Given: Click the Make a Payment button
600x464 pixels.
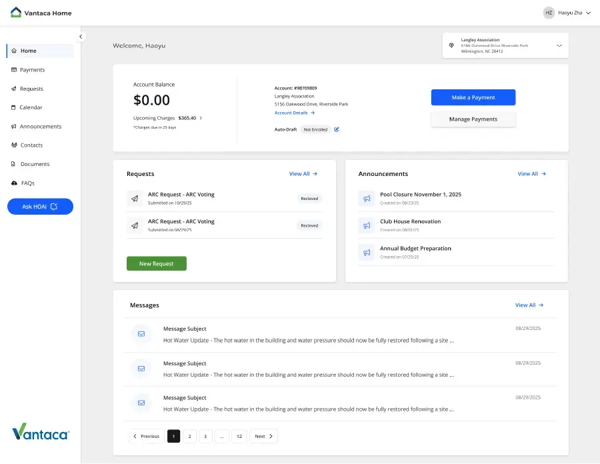Looking at the screenshot, I should (473, 97).
